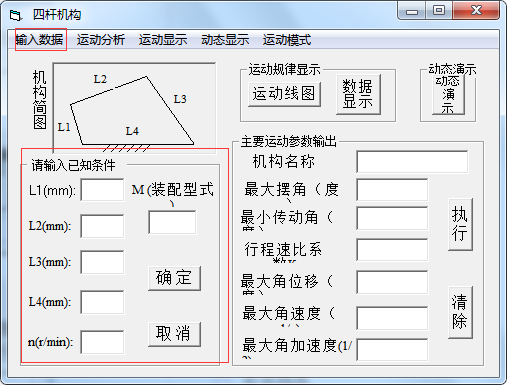Screen dimensions: 507x385
Task: Focus the L1(mm) input field
Action: [102, 190]
